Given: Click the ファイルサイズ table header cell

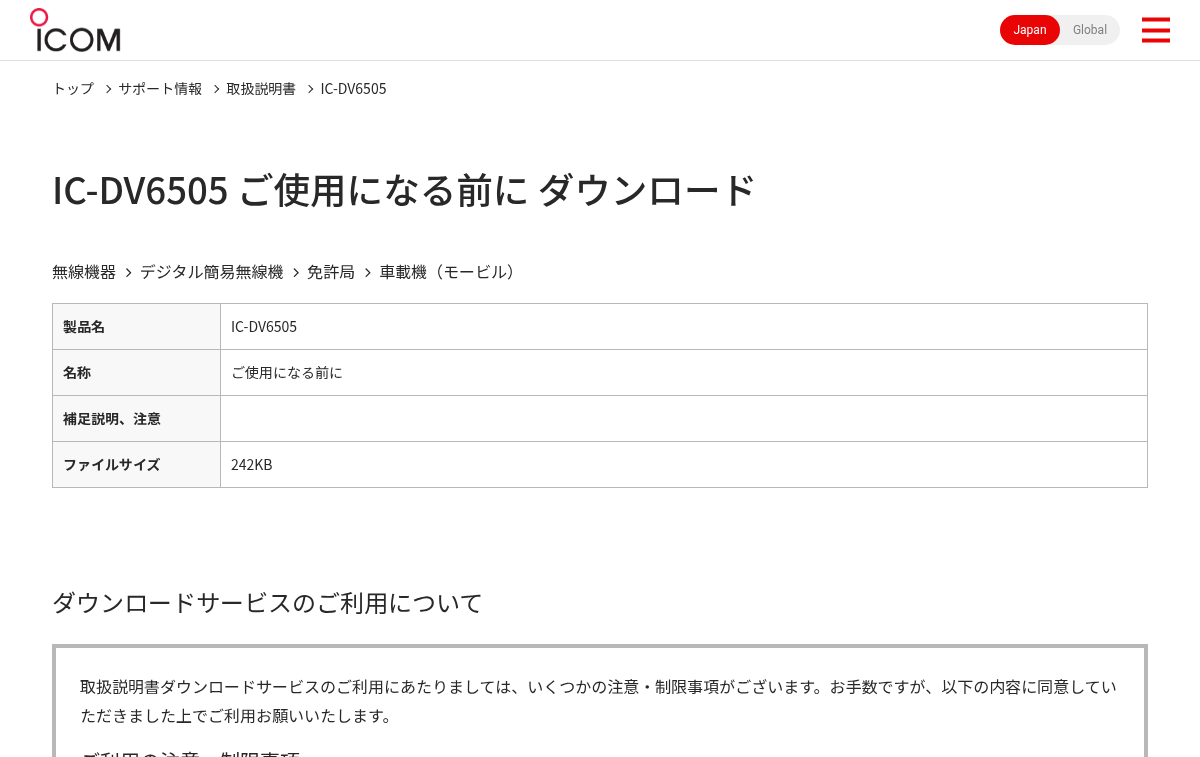Looking at the screenshot, I should click(x=136, y=465).
